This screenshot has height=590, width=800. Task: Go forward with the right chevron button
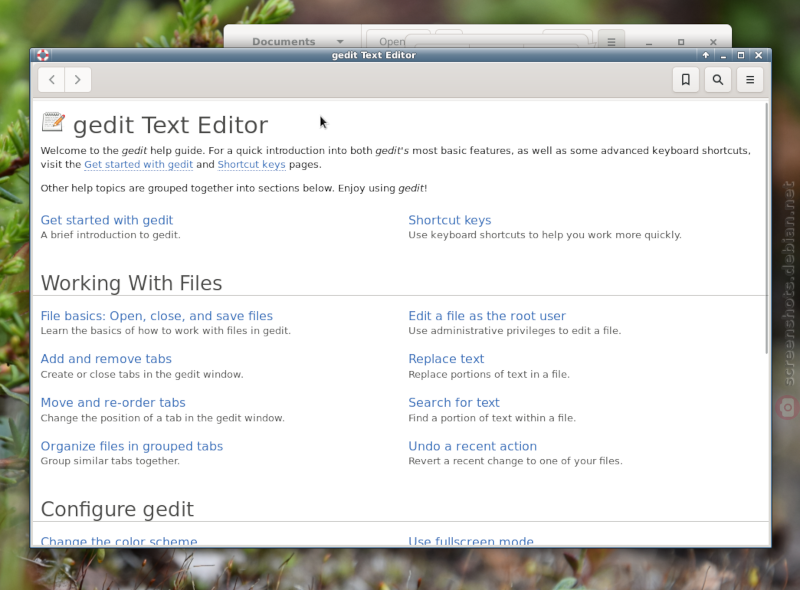(x=78, y=80)
